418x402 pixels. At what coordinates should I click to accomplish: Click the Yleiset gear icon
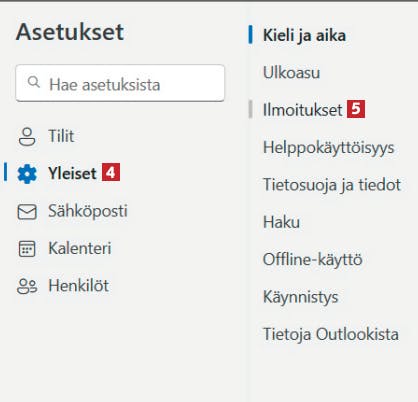[x=27, y=174]
